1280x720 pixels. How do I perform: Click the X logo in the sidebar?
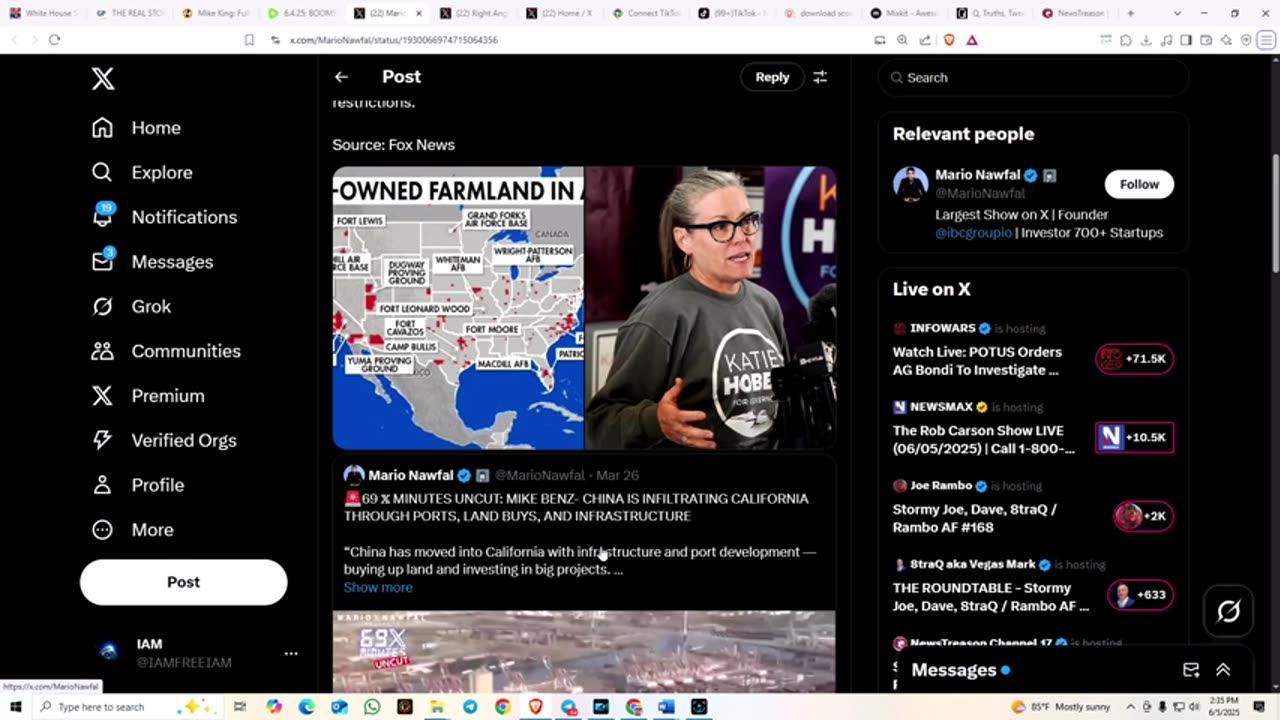(103, 79)
